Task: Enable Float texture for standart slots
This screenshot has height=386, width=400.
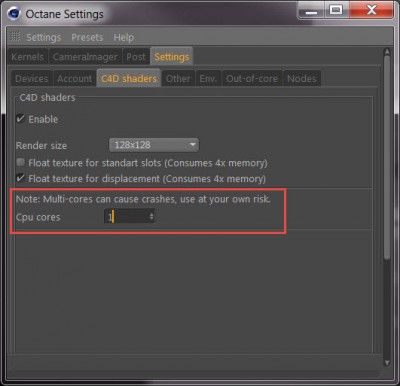Action: point(21,163)
